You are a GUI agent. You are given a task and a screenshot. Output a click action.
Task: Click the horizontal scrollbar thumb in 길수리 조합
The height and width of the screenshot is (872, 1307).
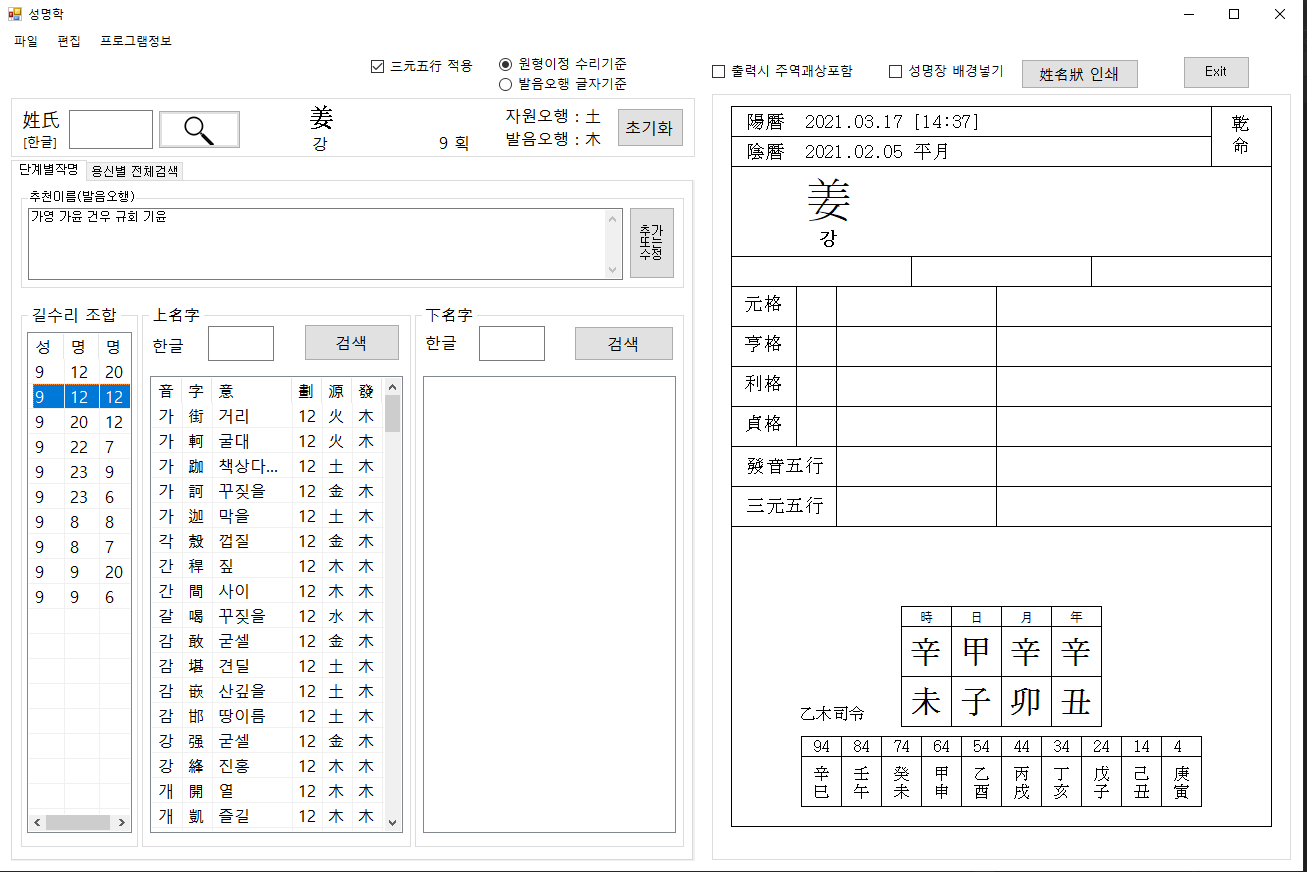[x=77, y=822]
